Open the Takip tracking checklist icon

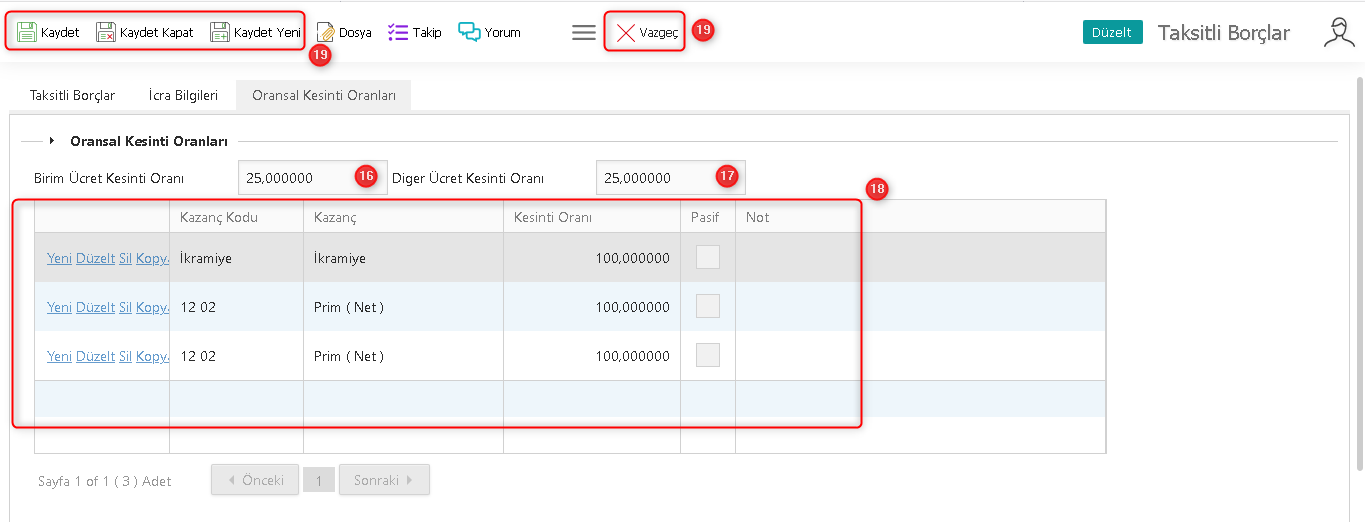tap(398, 32)
